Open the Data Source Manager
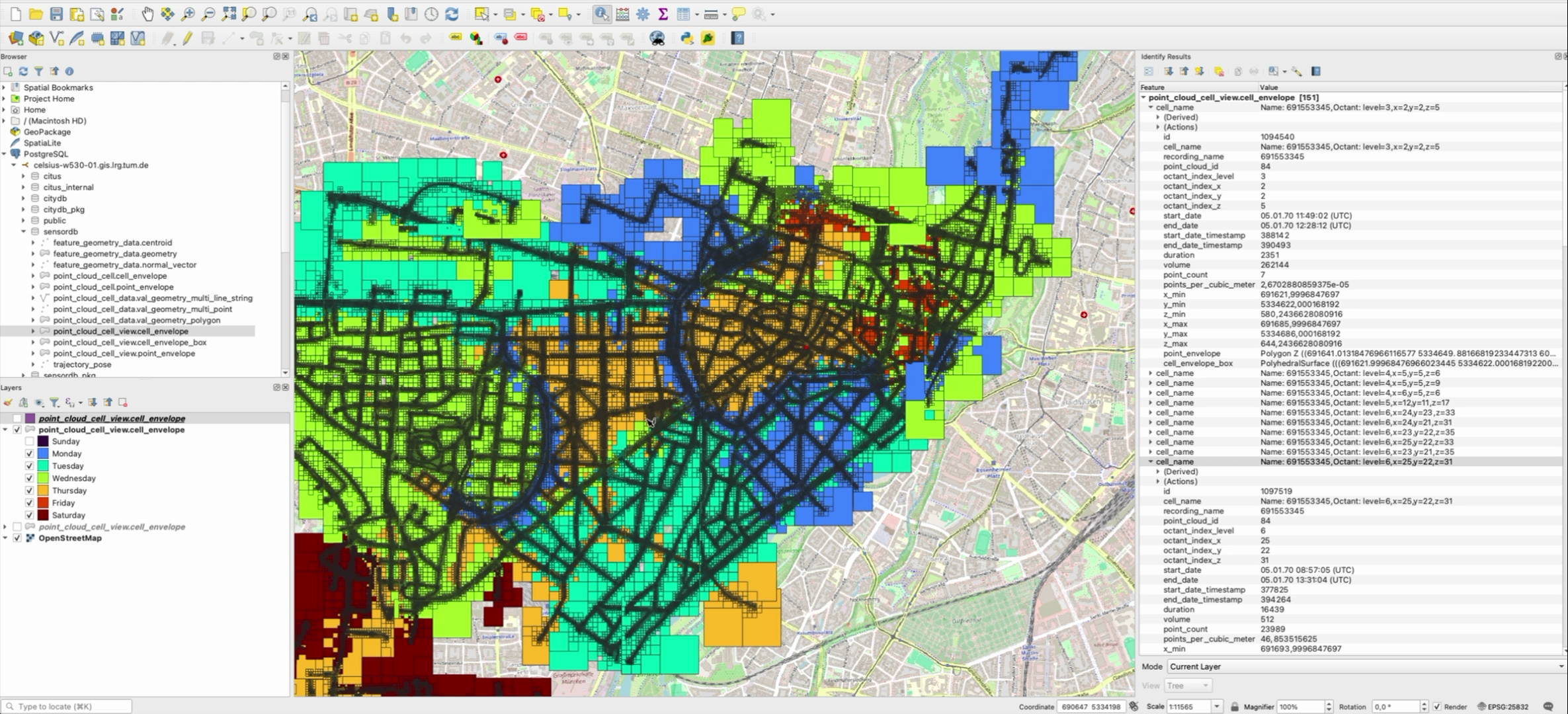The image size is (1568, 714). [x=17, y=38]
